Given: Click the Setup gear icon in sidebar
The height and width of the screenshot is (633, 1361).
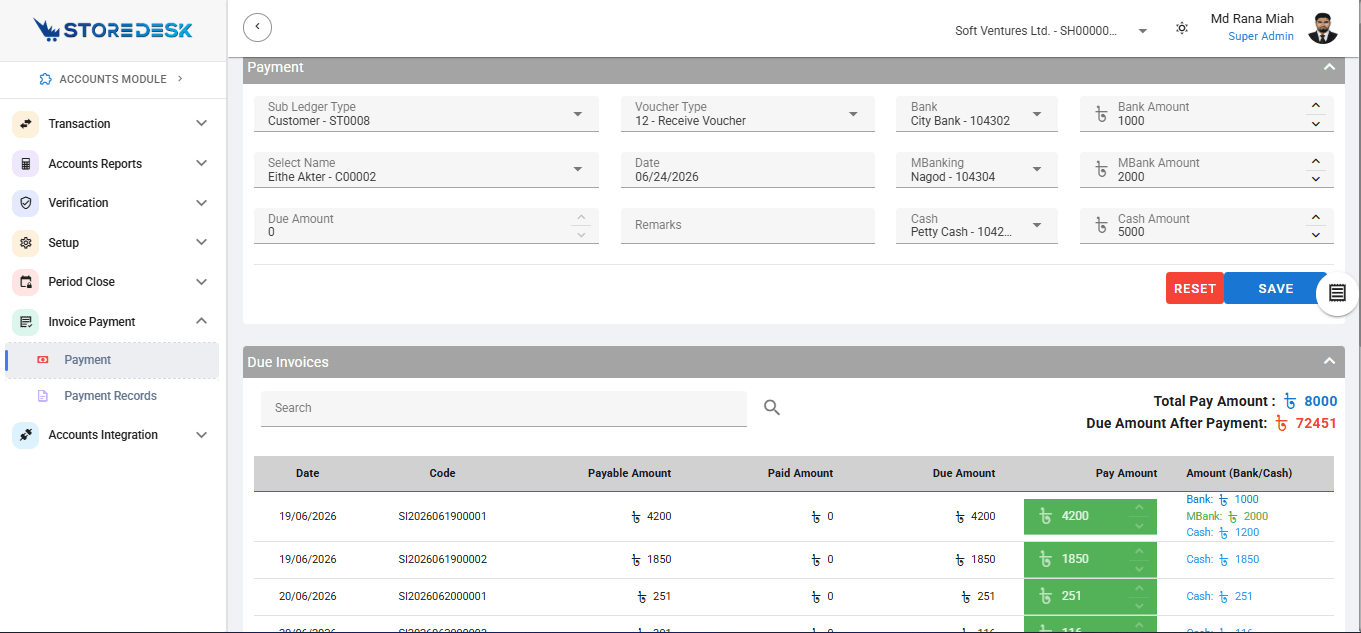Looking at the screenshot, I should click(26, 243).
